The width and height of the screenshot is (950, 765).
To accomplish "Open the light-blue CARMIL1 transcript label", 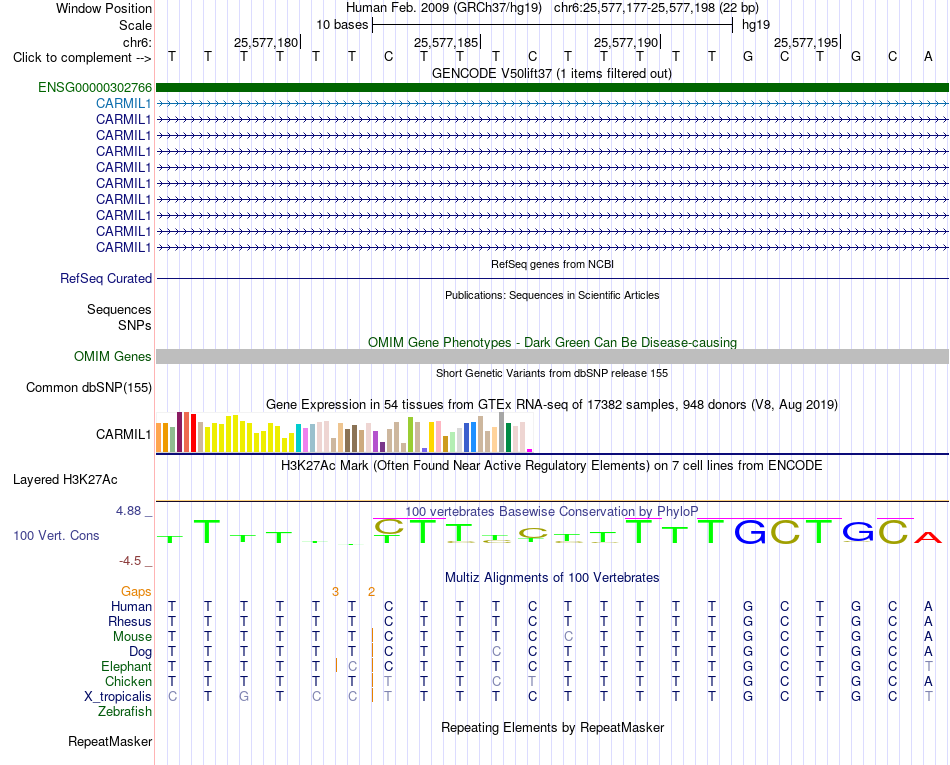I will click(124, 103).
